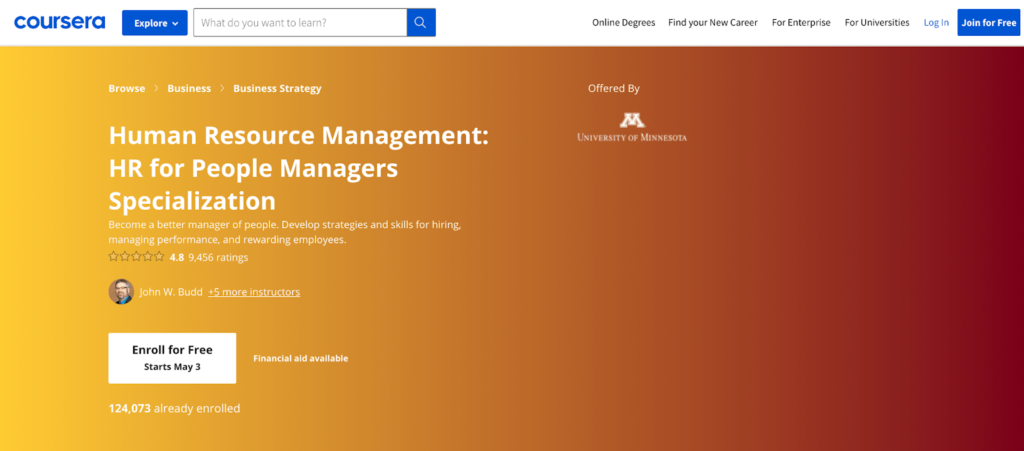The width and height of the screenshot is (1024, 451).
Task: Open Find your New Career
Action: 713,22
